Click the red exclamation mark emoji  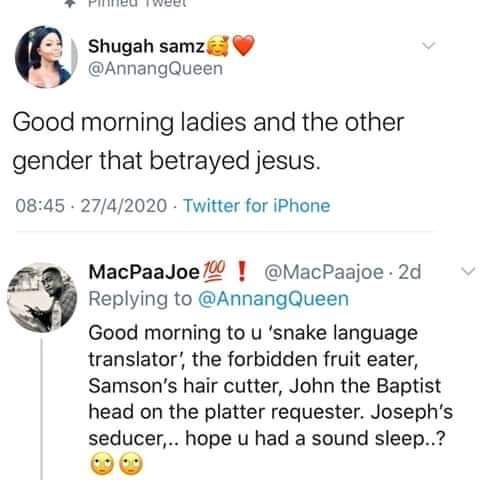(243, 271)
